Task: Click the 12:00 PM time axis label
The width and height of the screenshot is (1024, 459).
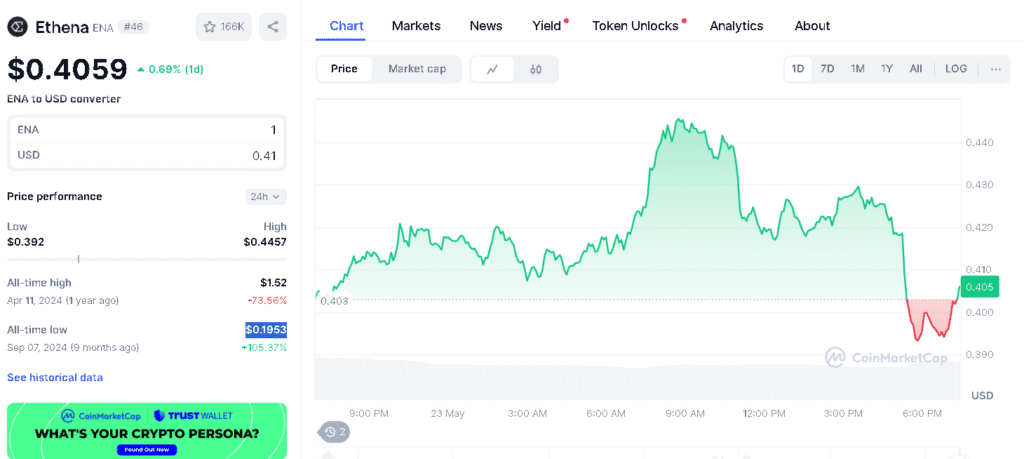Action: click(x=764, y=413)
